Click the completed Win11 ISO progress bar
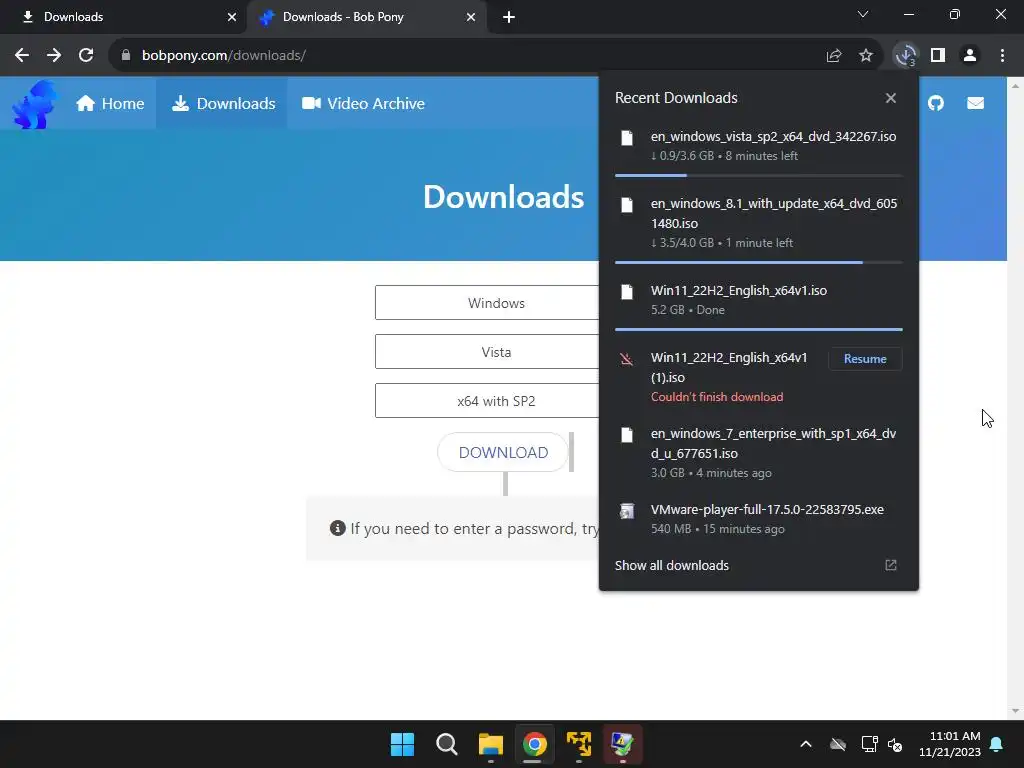 click(758, 329)
